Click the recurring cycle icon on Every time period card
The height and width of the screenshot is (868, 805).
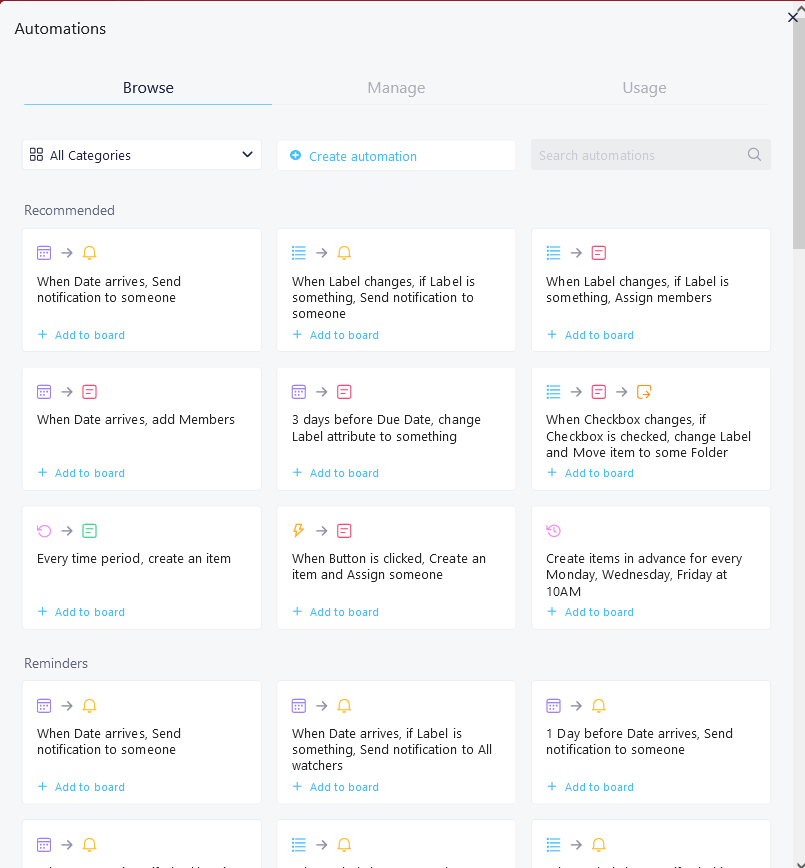tap(43, 530)
